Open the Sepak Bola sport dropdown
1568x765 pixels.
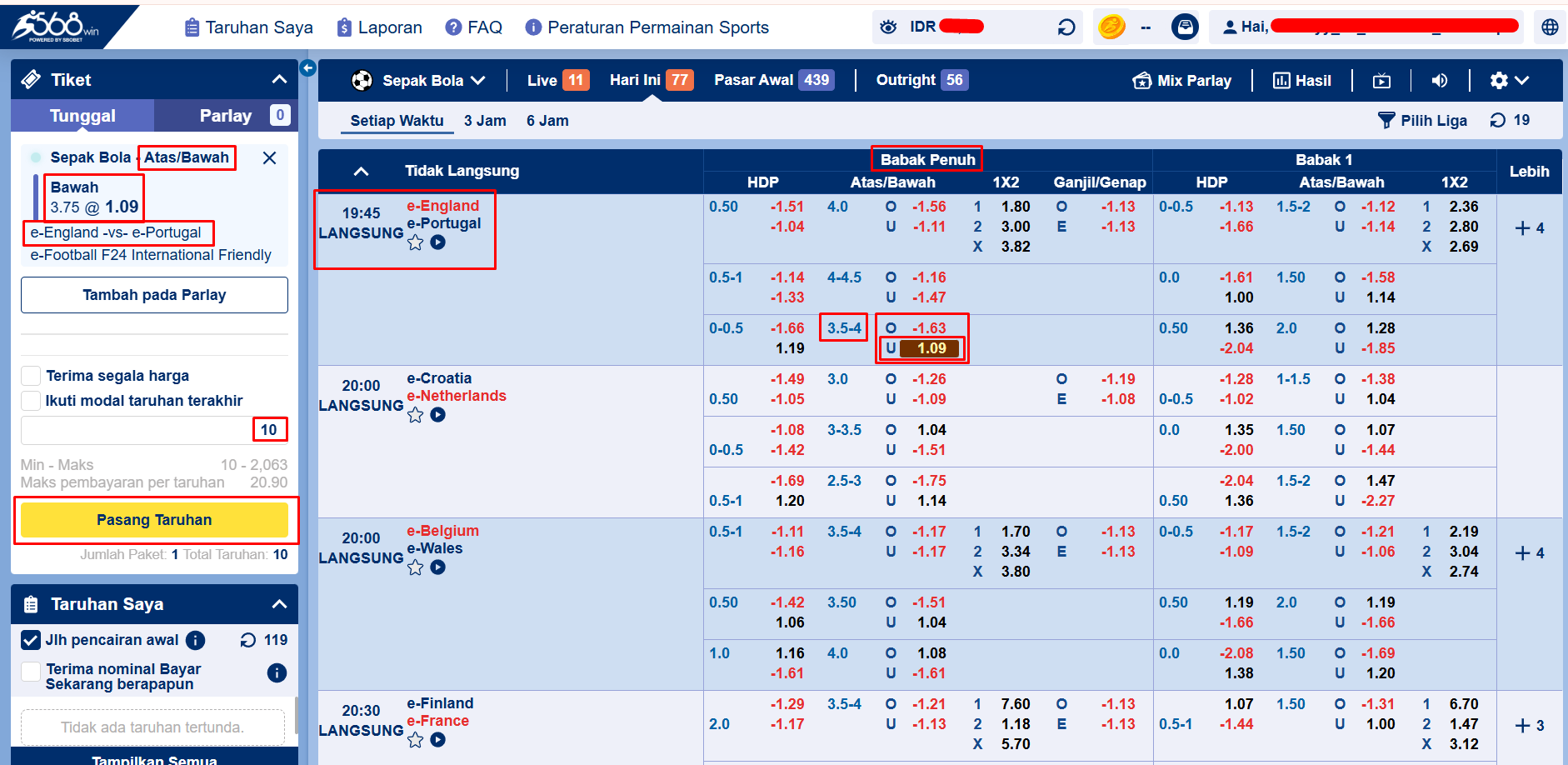click(x=417, y=81)
